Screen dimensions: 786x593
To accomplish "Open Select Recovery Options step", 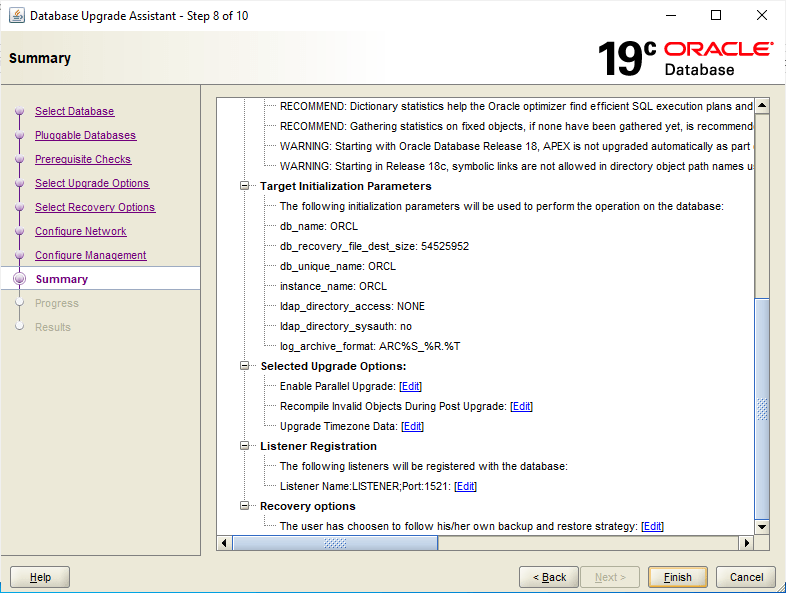I will click(95, 208).
